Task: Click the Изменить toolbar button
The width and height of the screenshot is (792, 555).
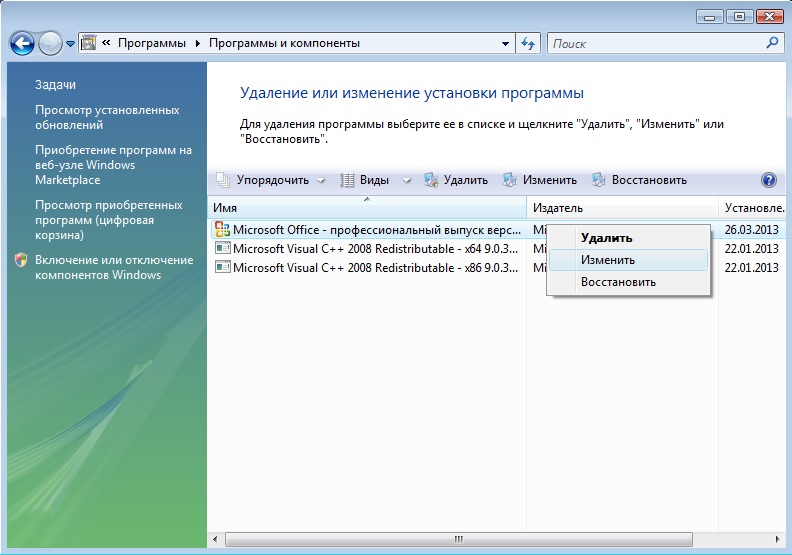Action: [540, 180]
